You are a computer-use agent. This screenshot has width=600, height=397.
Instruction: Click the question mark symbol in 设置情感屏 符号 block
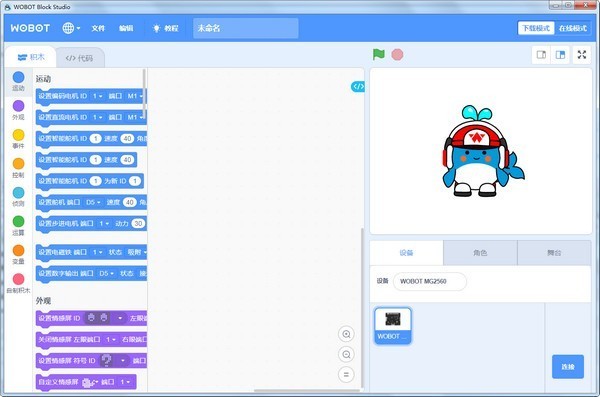(x=106, y=360)
